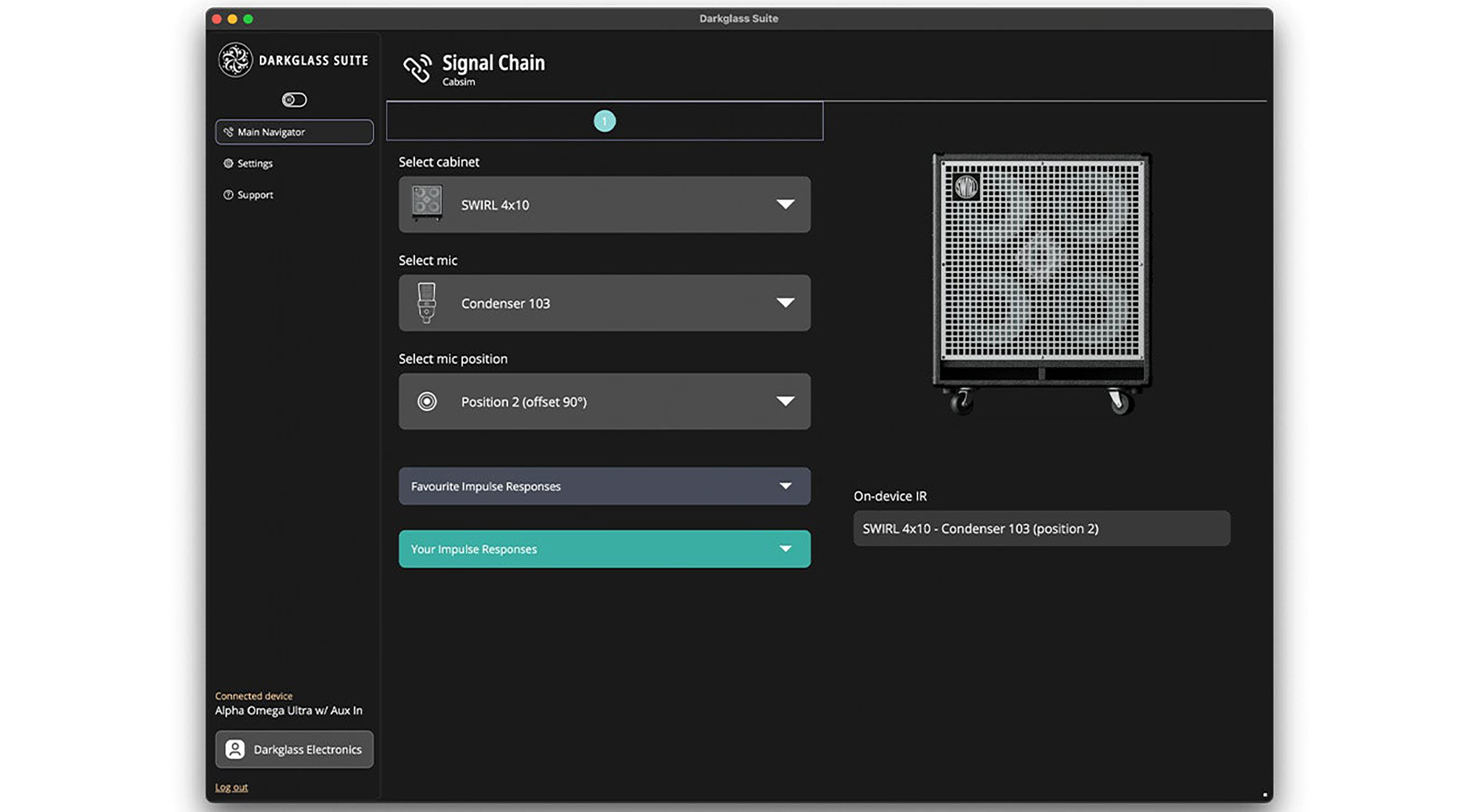Screen dimensions: 1477x812
Task: Click the Log out link
Action: click(231, 788)
